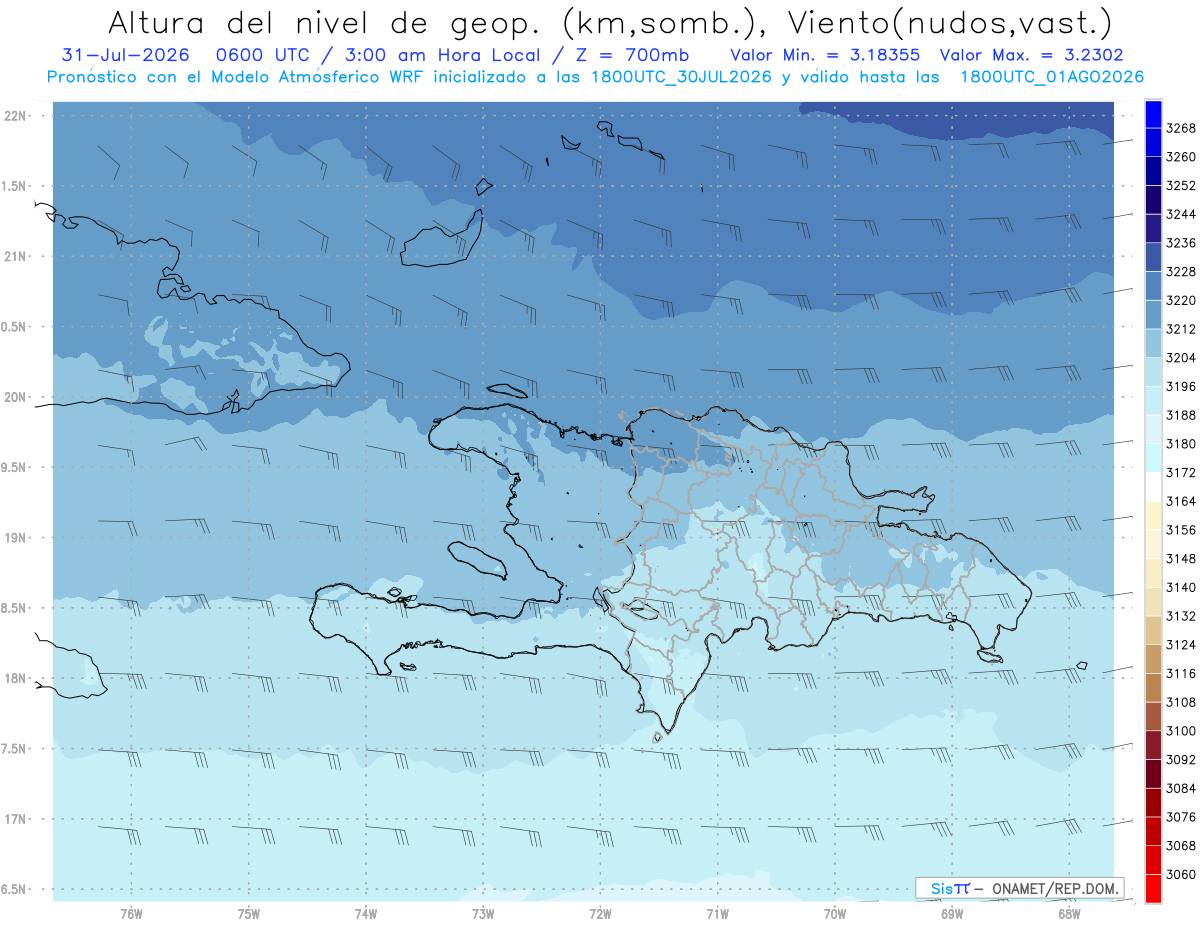Screen dimensions: 1200x927
Task: Click the '19N' latitude label
Action: [x=16, y=538]
